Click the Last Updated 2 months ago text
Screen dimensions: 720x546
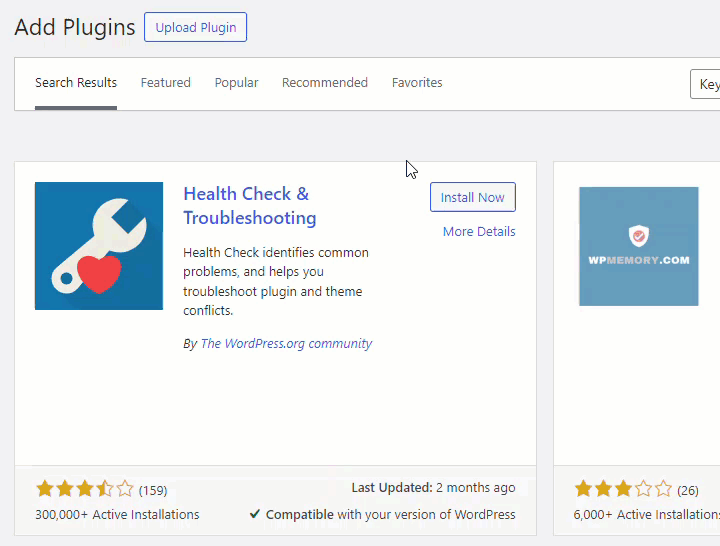433,488
